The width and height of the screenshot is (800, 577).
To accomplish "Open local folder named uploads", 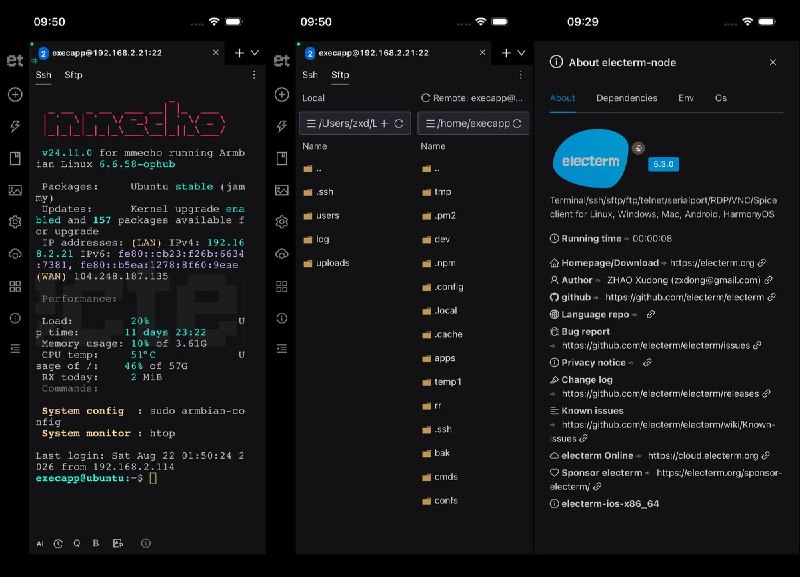I will click(327, 263).
